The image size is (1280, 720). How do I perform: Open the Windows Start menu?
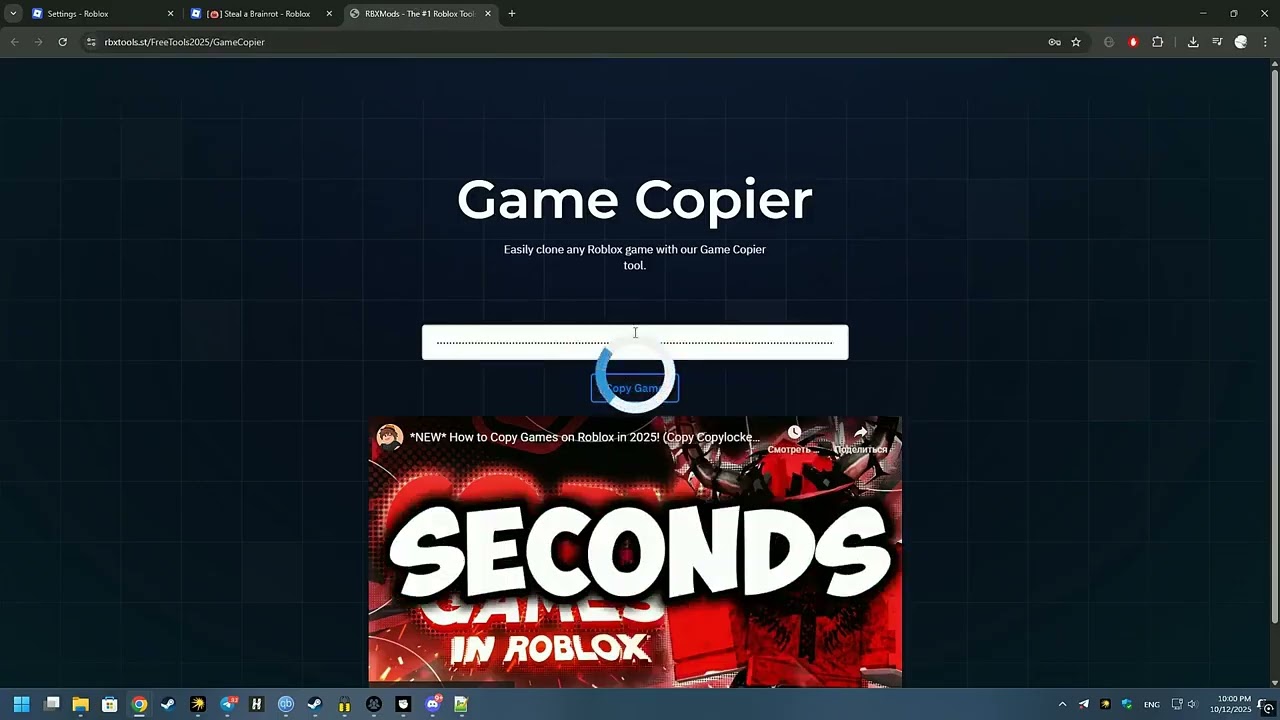coord(21,704)
